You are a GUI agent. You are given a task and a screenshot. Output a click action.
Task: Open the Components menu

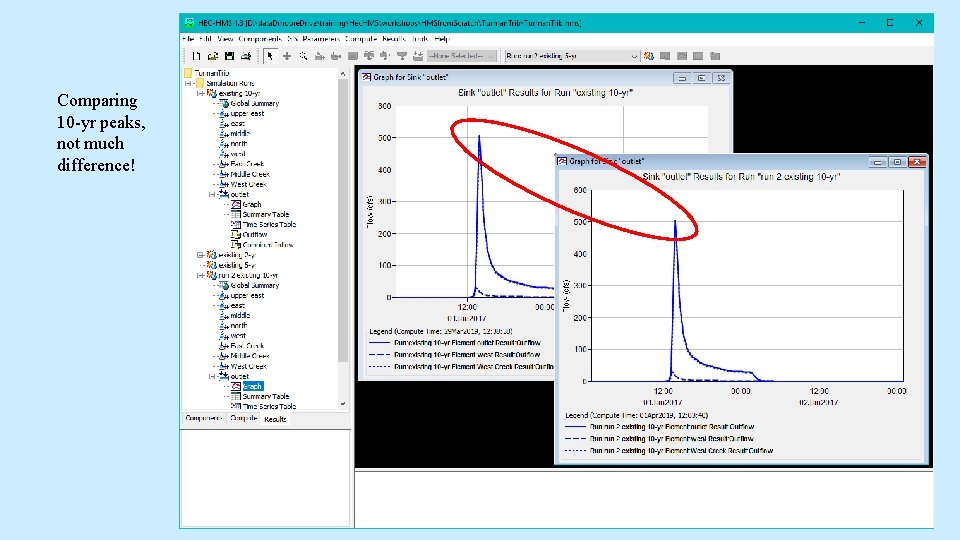260,39
